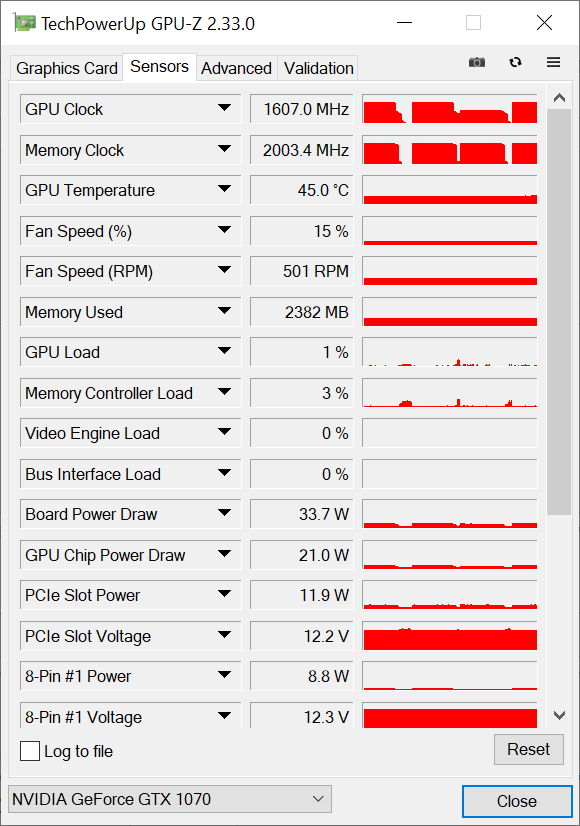This screenshot has height=826, width=580.
Task: Enable the Log to file checkbox
Action: 30,751
